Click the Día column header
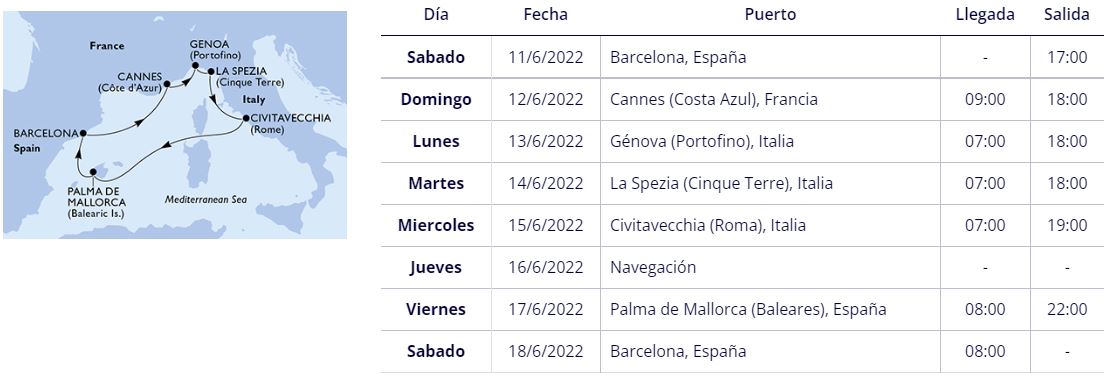 [x=436, y=14]
